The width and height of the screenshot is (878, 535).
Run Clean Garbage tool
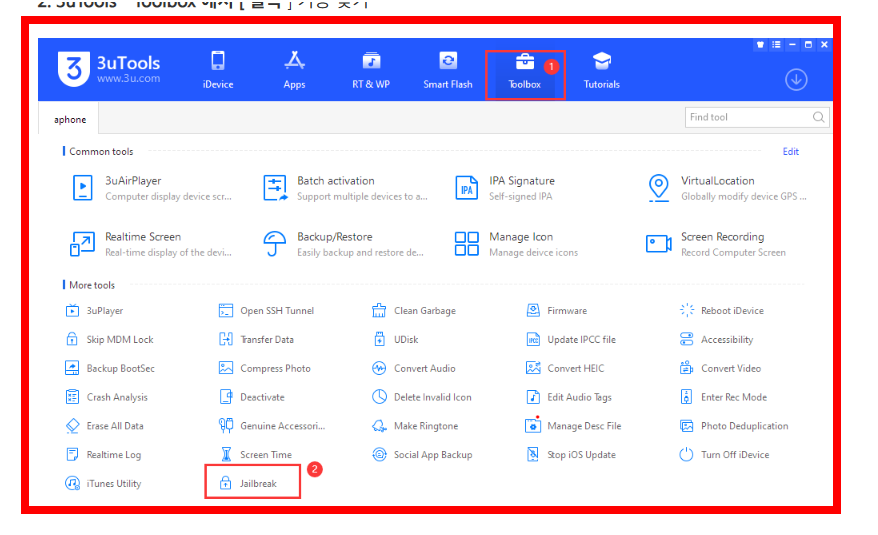tap(414, 310)
